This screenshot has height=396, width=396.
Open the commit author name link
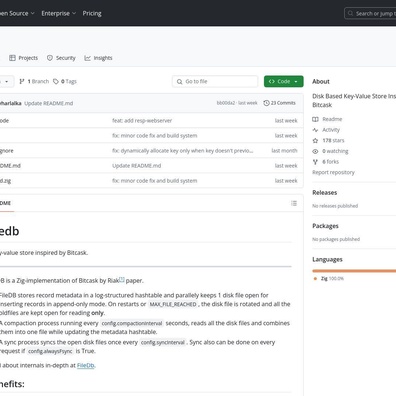point(10,103)
